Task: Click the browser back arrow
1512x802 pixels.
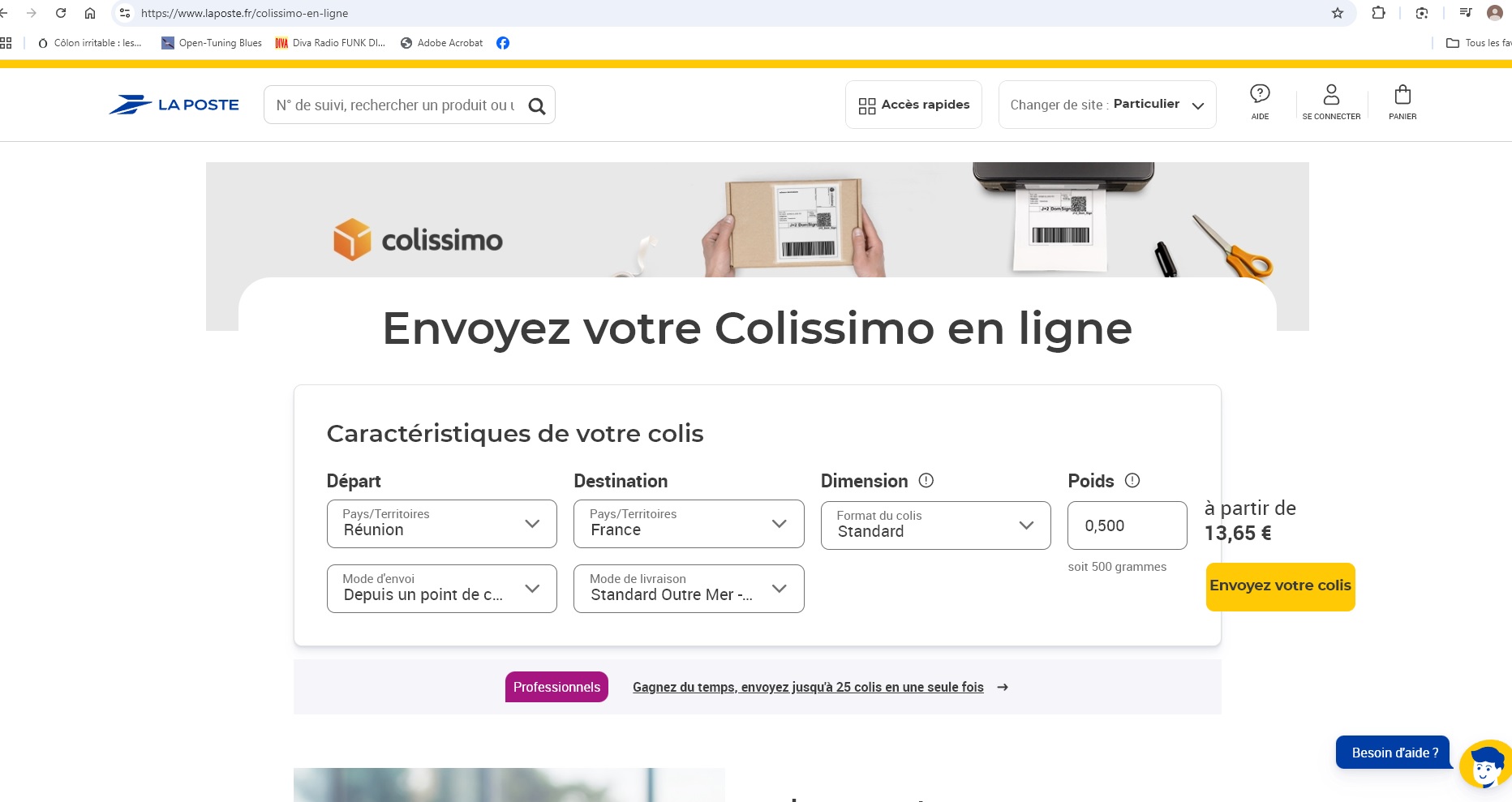Action: pos(3,13)
